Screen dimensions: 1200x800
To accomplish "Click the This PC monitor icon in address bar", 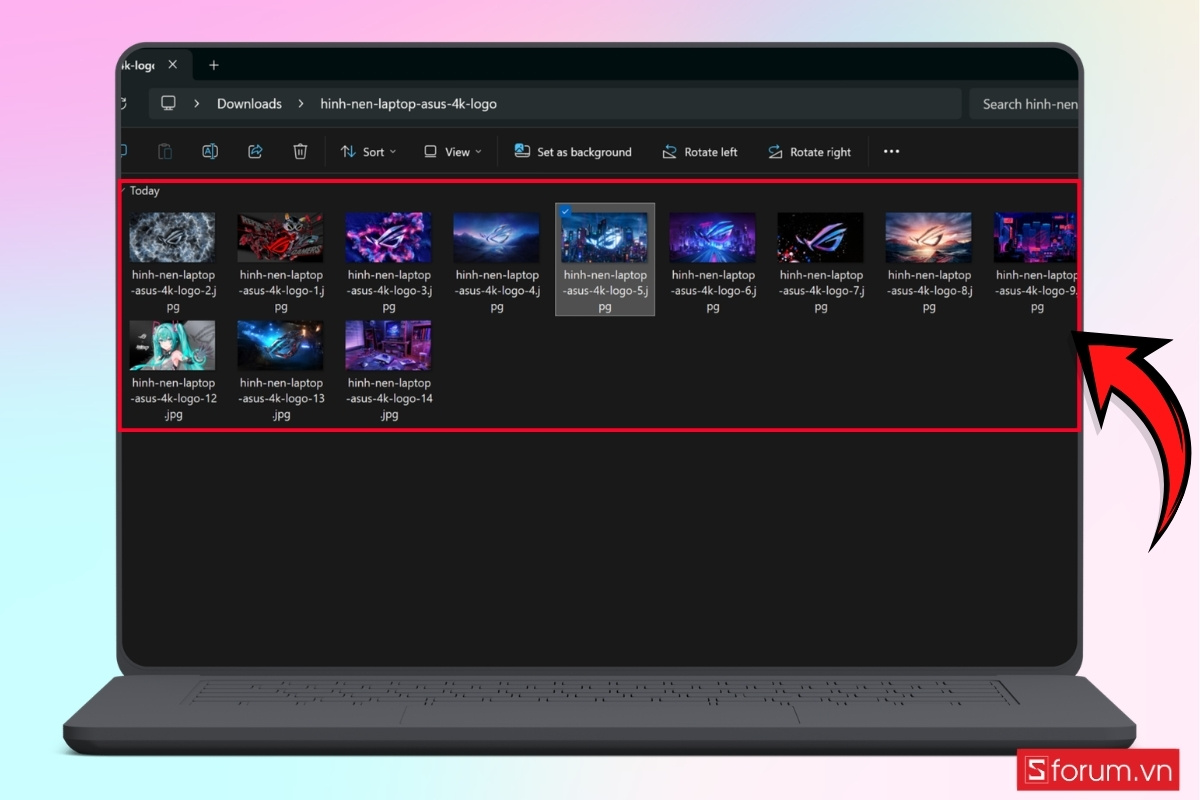I will (x=168, y=103).
